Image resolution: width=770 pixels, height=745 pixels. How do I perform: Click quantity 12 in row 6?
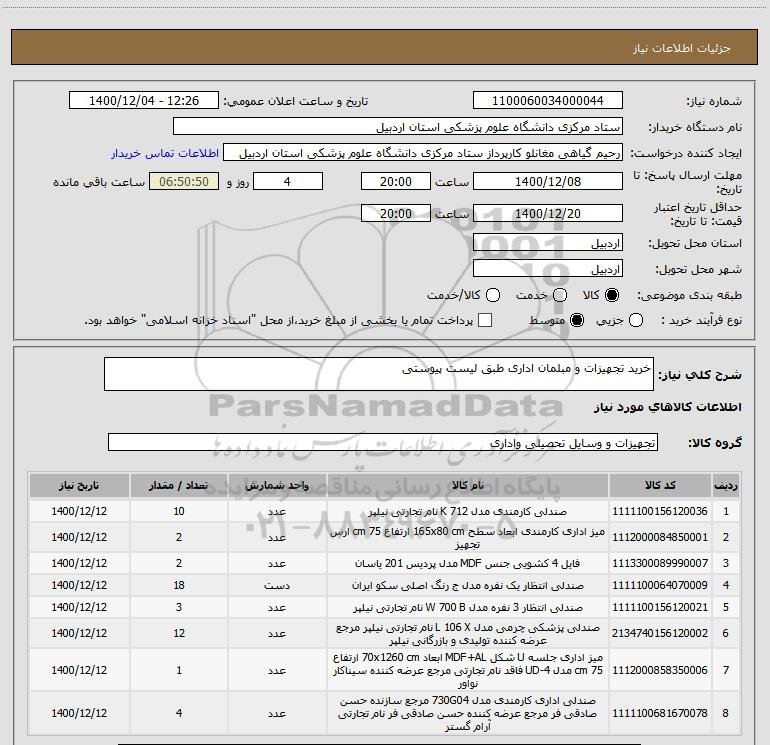click(x=179, y=634)
